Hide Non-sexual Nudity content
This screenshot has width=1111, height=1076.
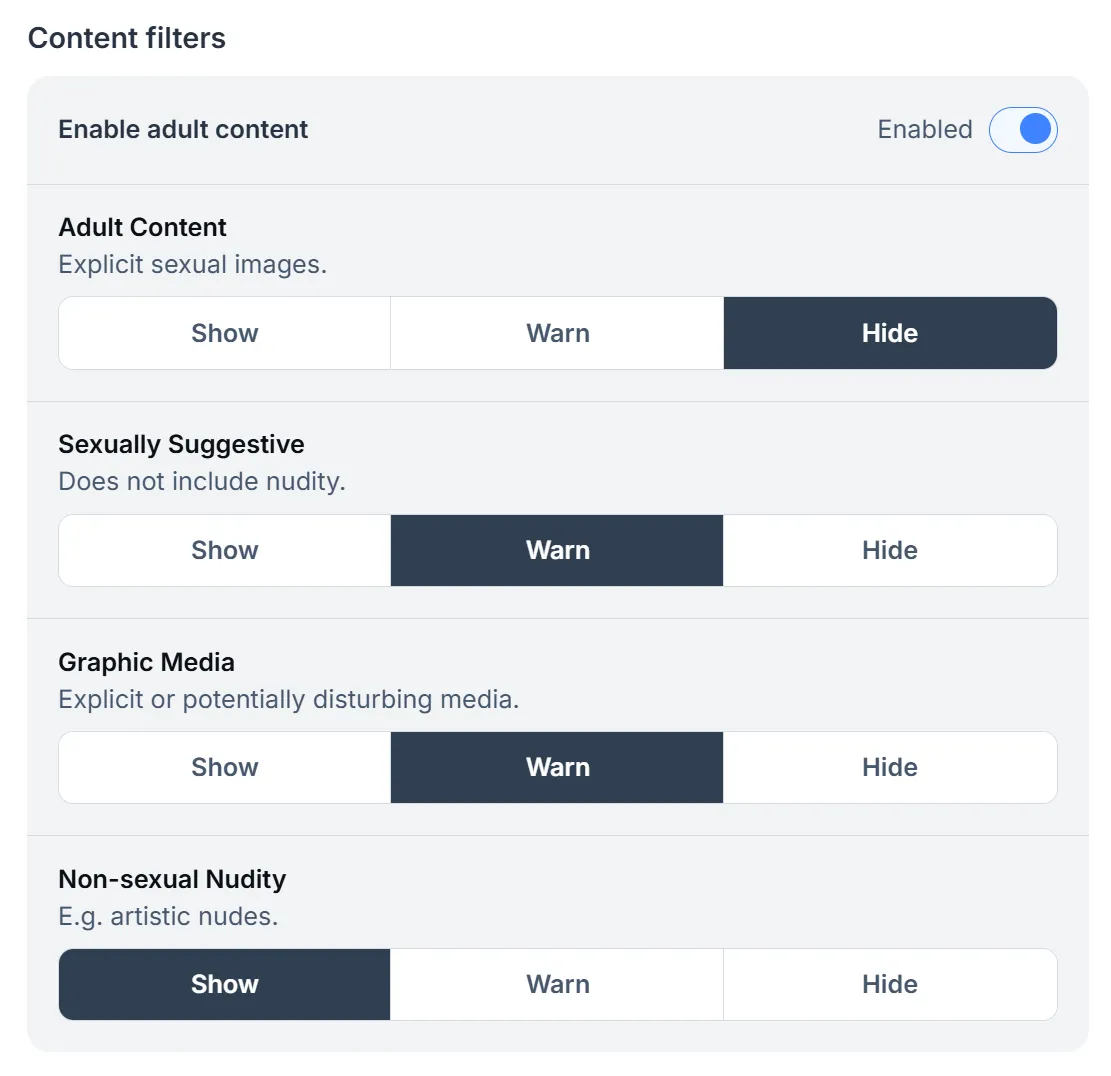click(x=890, y=984)
